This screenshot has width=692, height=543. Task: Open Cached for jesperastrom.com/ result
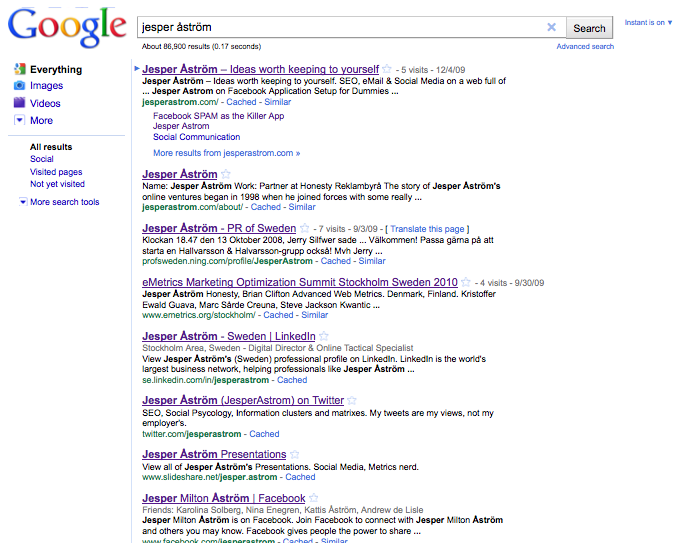[241, 102]
